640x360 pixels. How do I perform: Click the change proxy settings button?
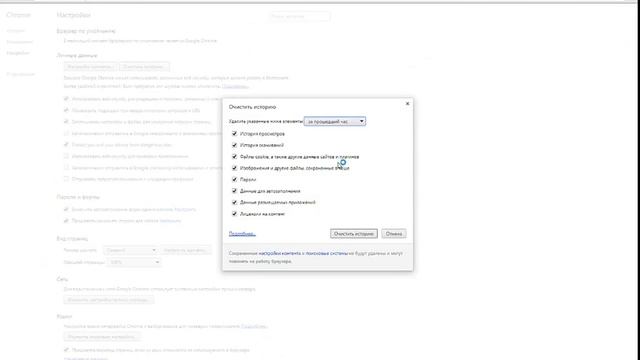[x=108, y=300]
